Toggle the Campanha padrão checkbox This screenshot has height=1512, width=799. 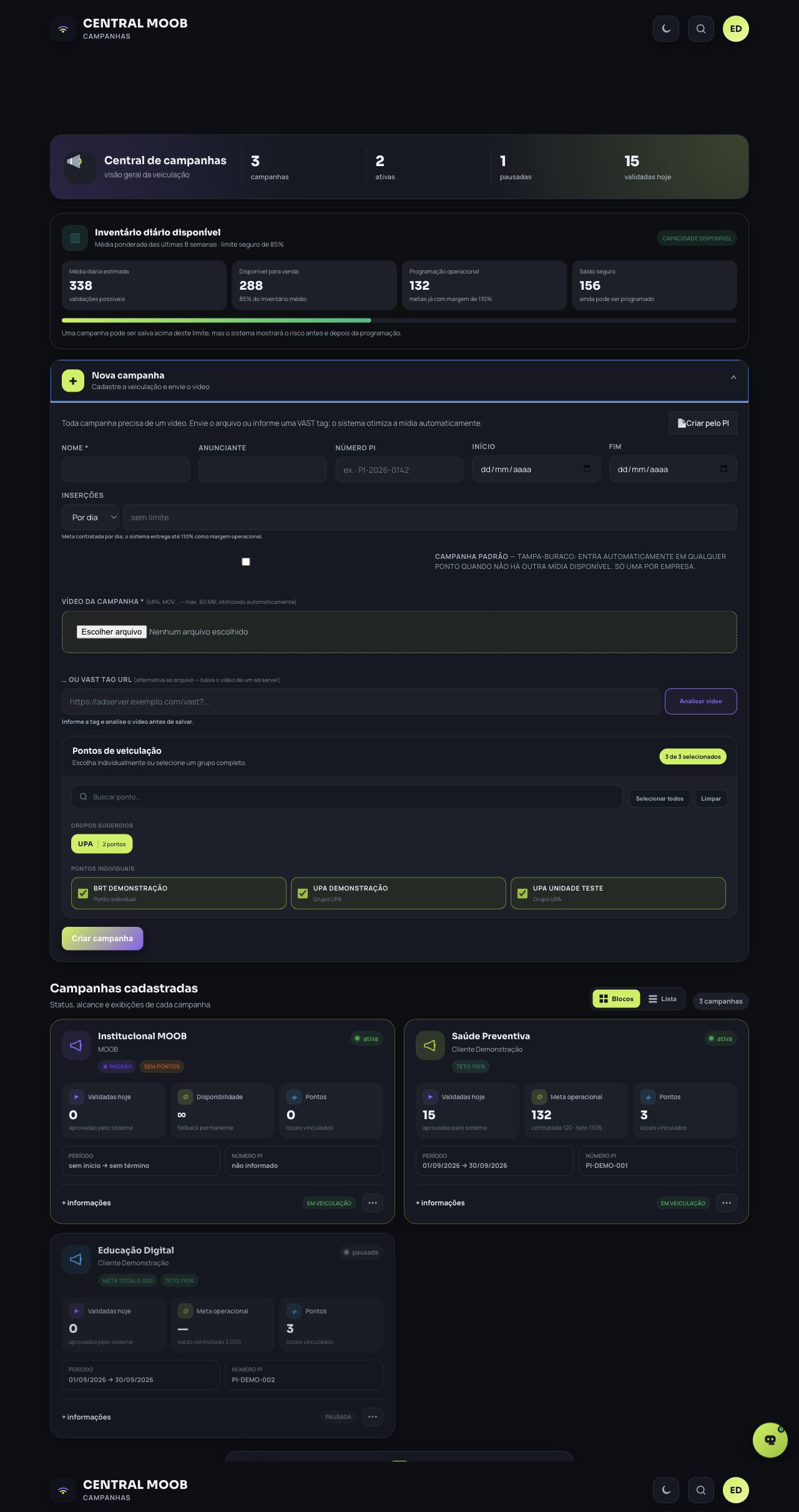[246, 561]
